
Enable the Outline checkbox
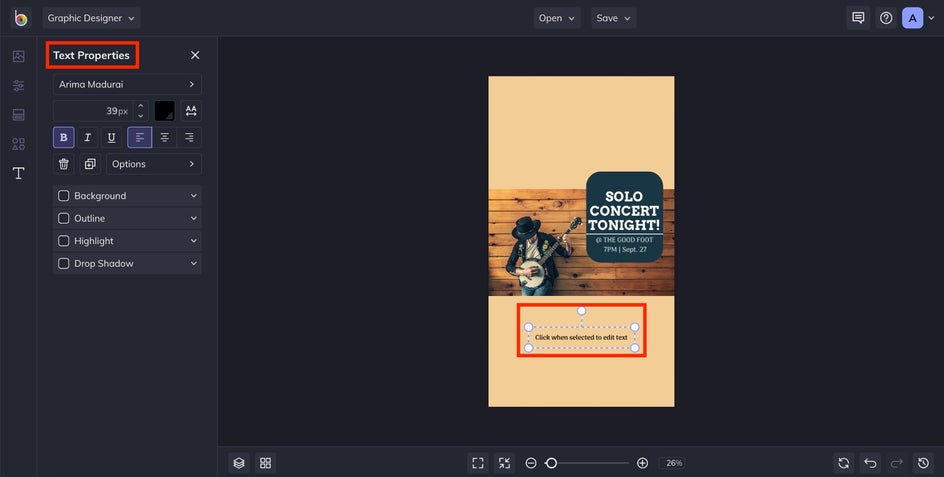[63, 218]
